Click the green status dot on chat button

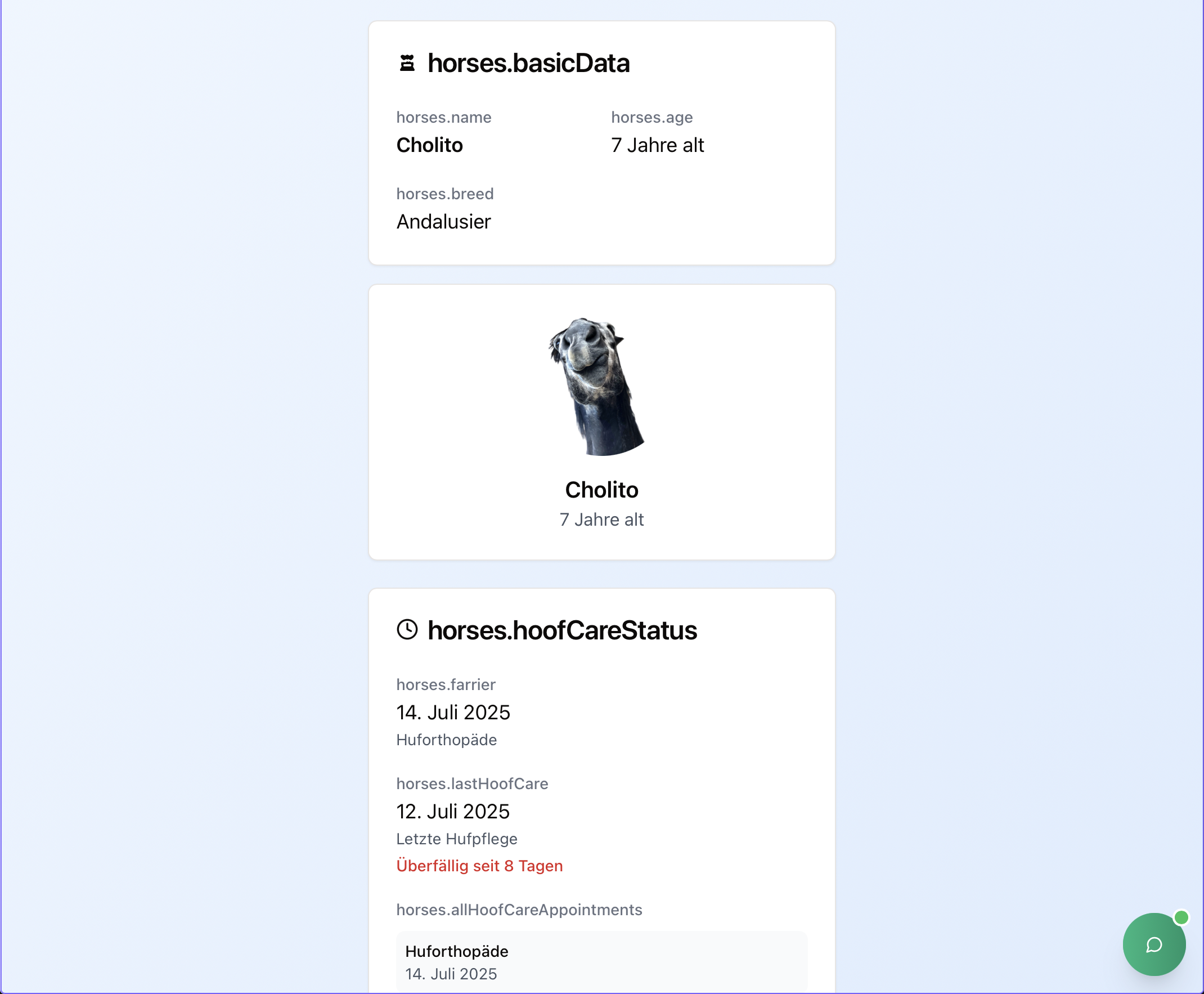coord(1181,917)
